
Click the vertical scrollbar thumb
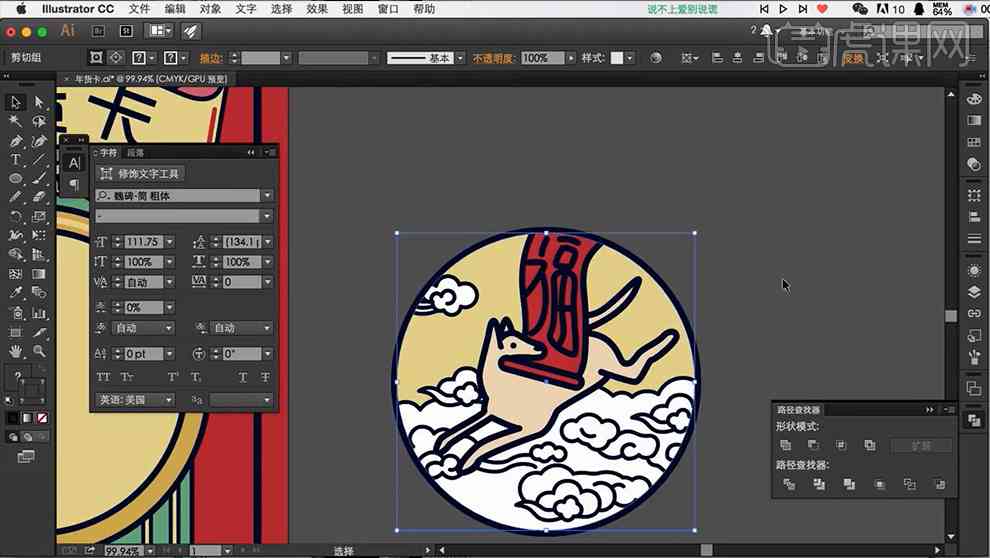[951, 316]
